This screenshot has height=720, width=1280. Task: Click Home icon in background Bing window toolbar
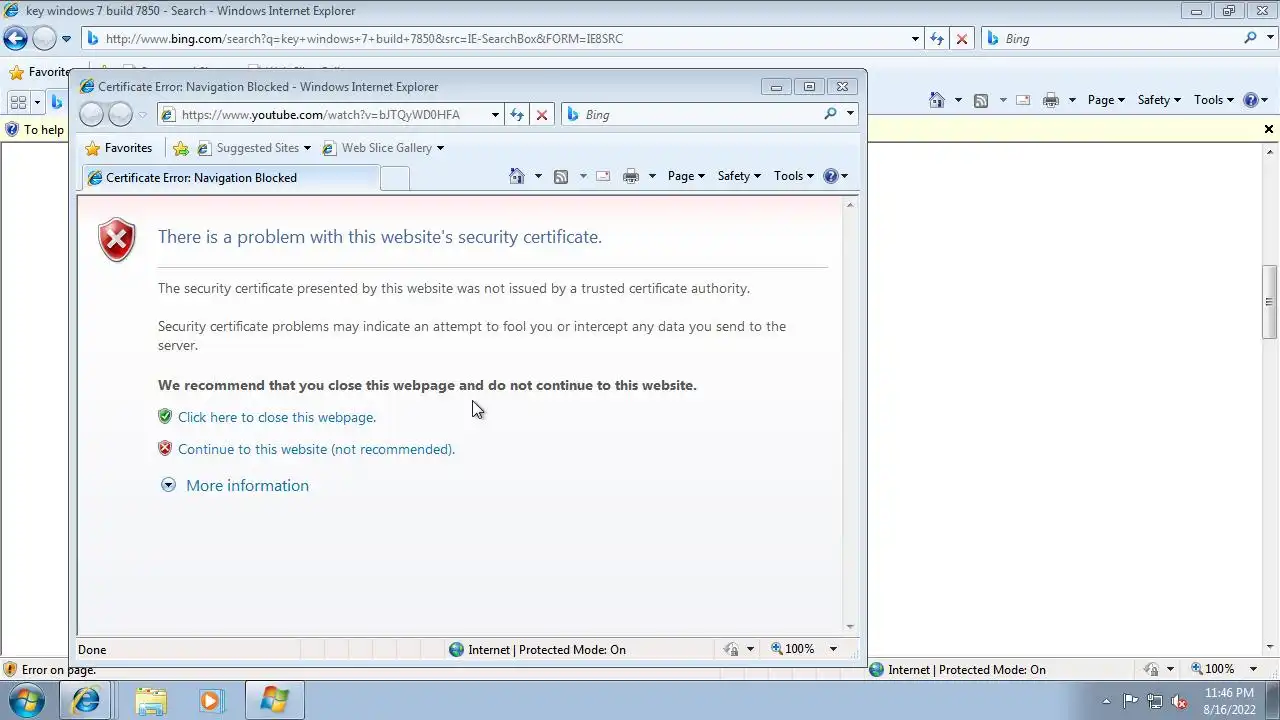coord(937,100)
